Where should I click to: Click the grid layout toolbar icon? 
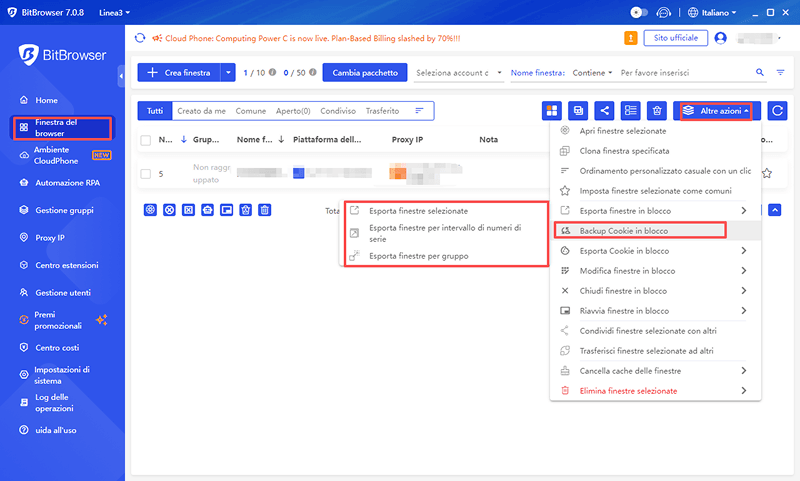click(x=551, y=111)
